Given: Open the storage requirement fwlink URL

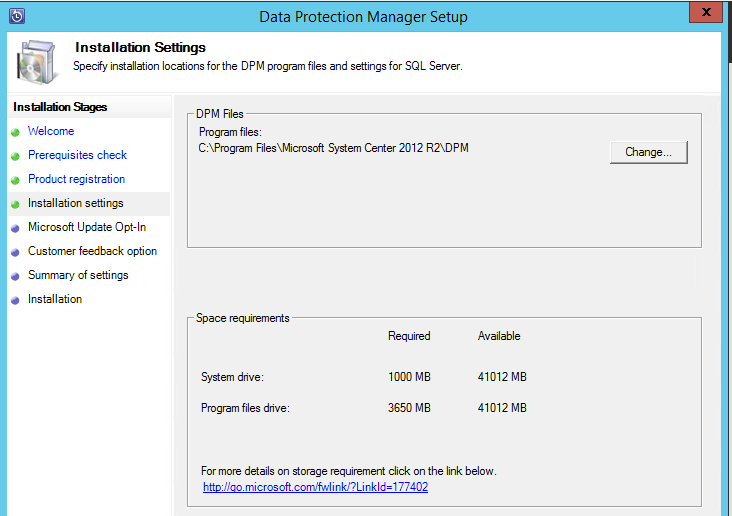Looking at the screenshot, I should (316, 487).
